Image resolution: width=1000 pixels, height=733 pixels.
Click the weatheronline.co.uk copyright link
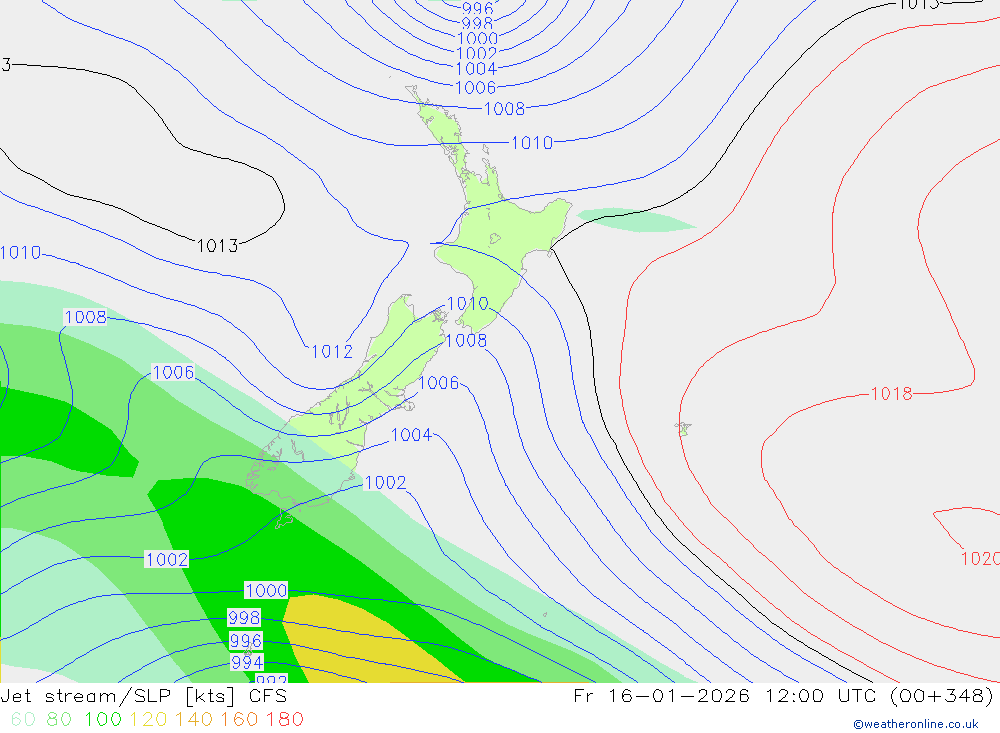(916, 724)
